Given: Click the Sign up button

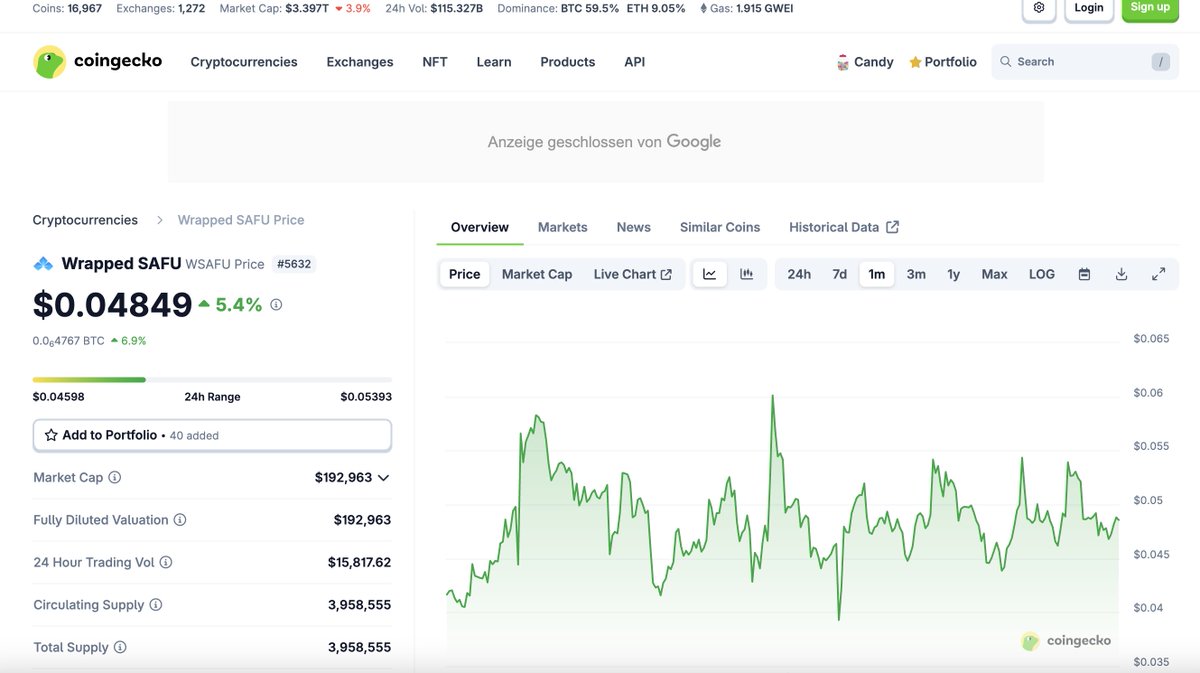Looking at the screenshot, I should tap(1150, 7).
